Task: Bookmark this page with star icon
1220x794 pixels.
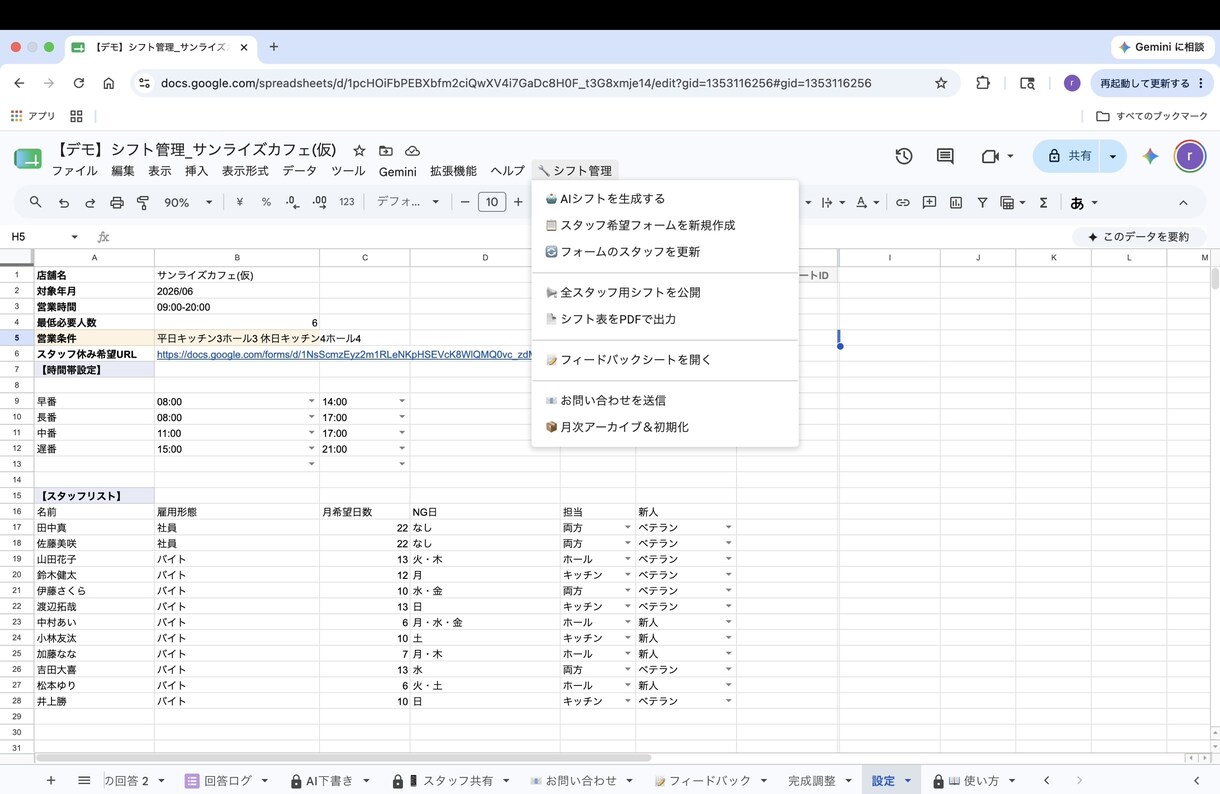Action: [x=941, y=83]
